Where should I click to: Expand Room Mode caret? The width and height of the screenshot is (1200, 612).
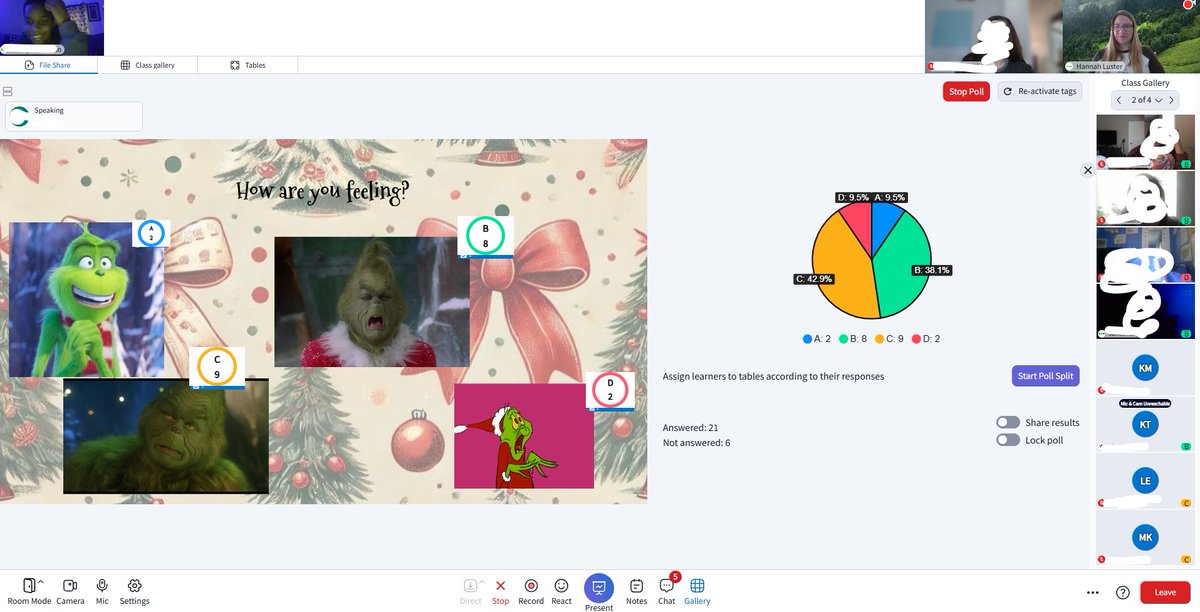42,581
